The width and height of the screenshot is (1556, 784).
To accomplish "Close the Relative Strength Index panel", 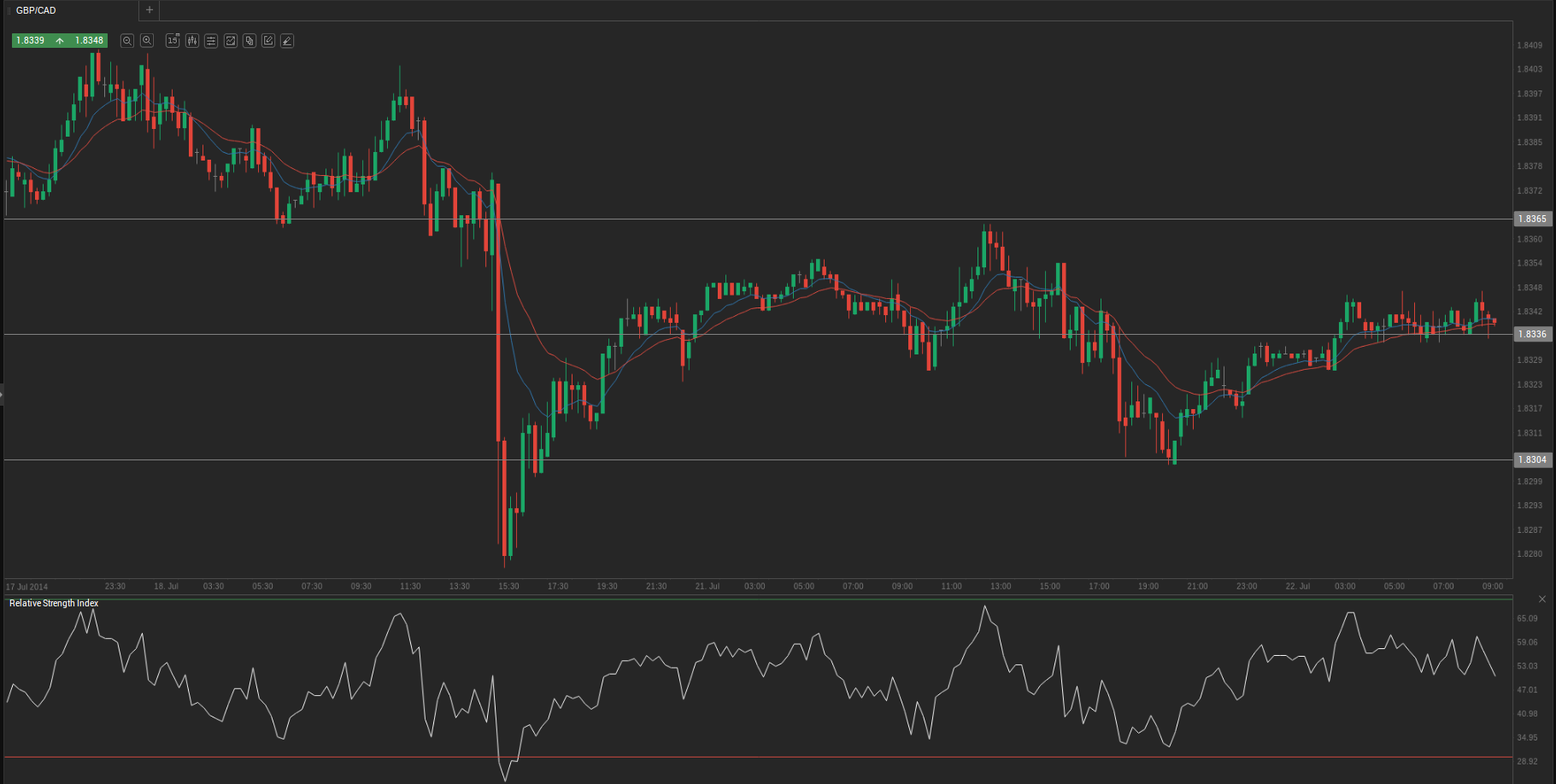I will tap(1542, 600).
